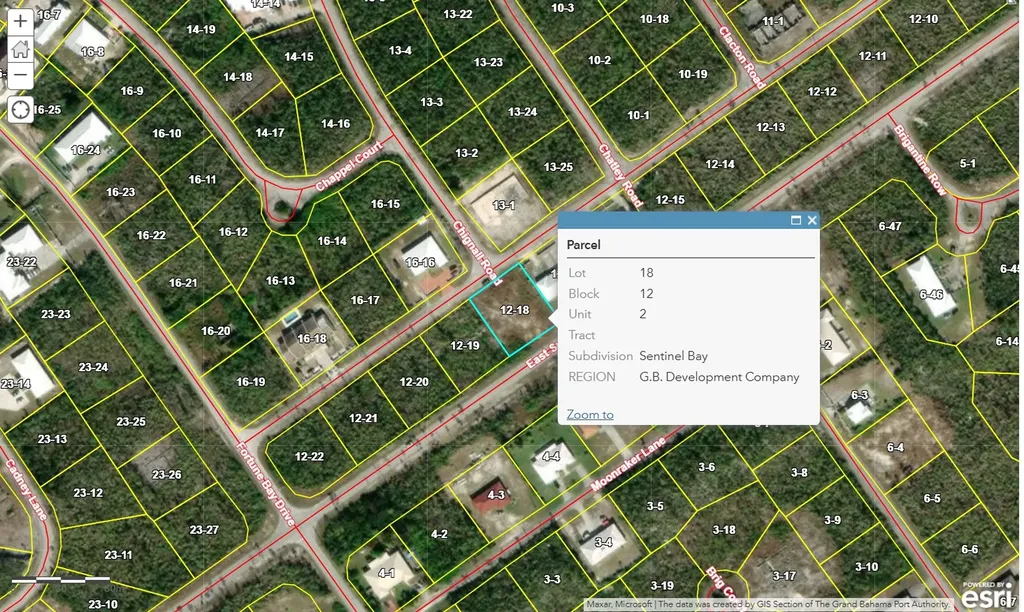
Task: Select parcel 6-4
Action: [895, 447]
